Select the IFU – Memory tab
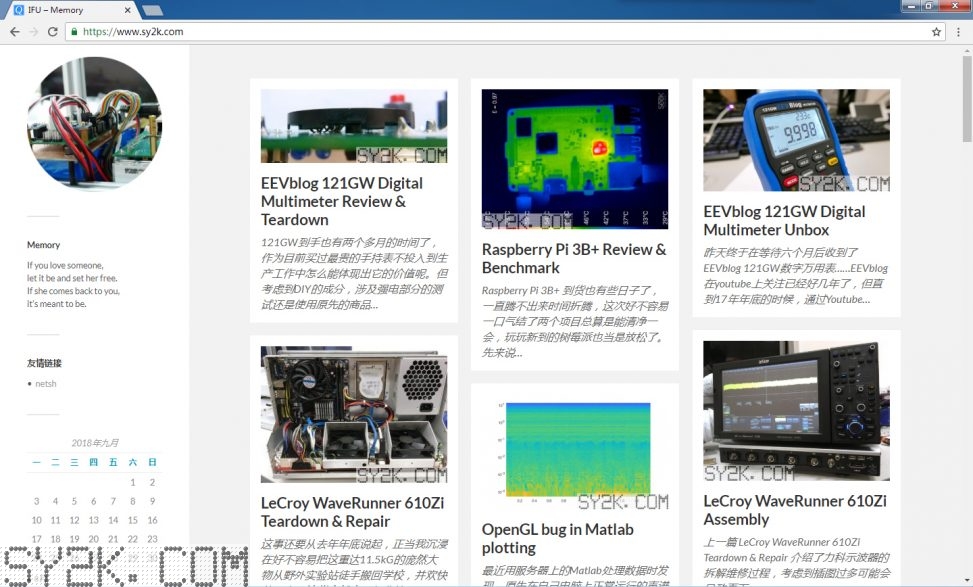The width and height of the screenshot is (973, 587). (x=71, y=10)
